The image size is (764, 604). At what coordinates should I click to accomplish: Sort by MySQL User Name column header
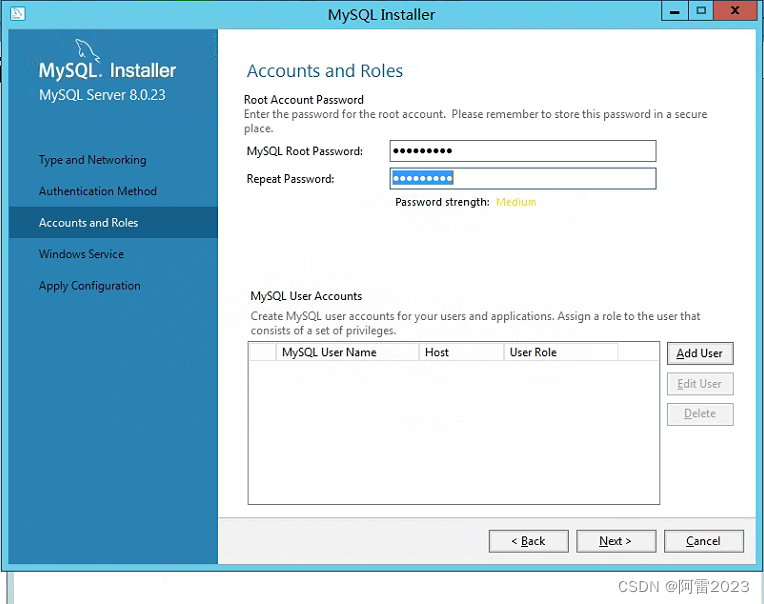point(347,352)
